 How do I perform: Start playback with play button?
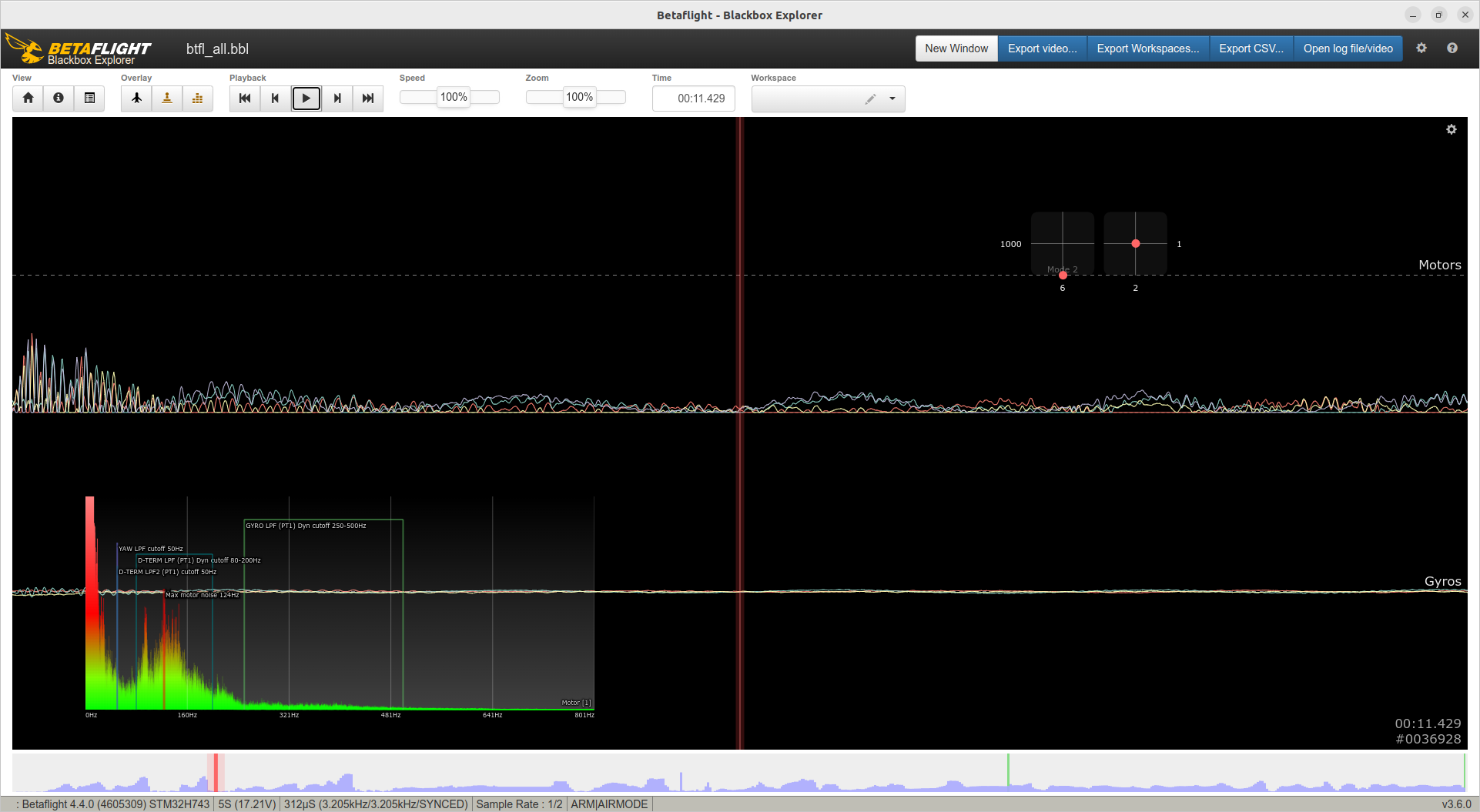pos(306,98)
